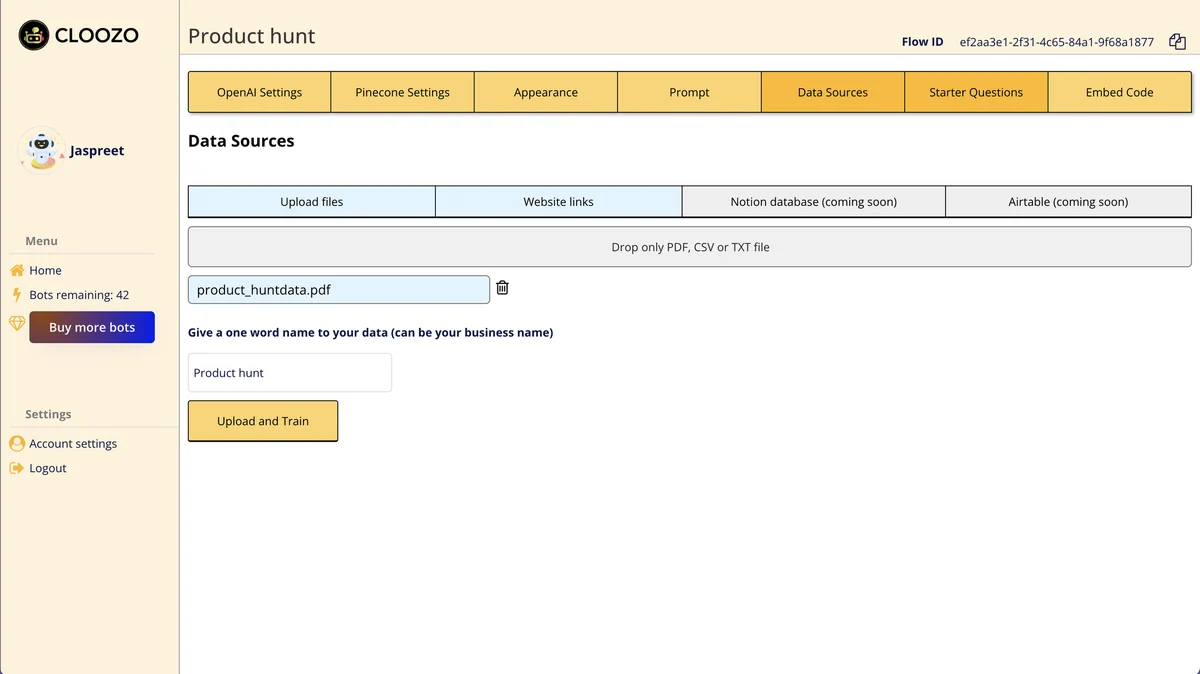Click the diamond icon beside Buy more bots
Image resolution: width=1200 pixels, height=674 pixels.
click(17, 323)
